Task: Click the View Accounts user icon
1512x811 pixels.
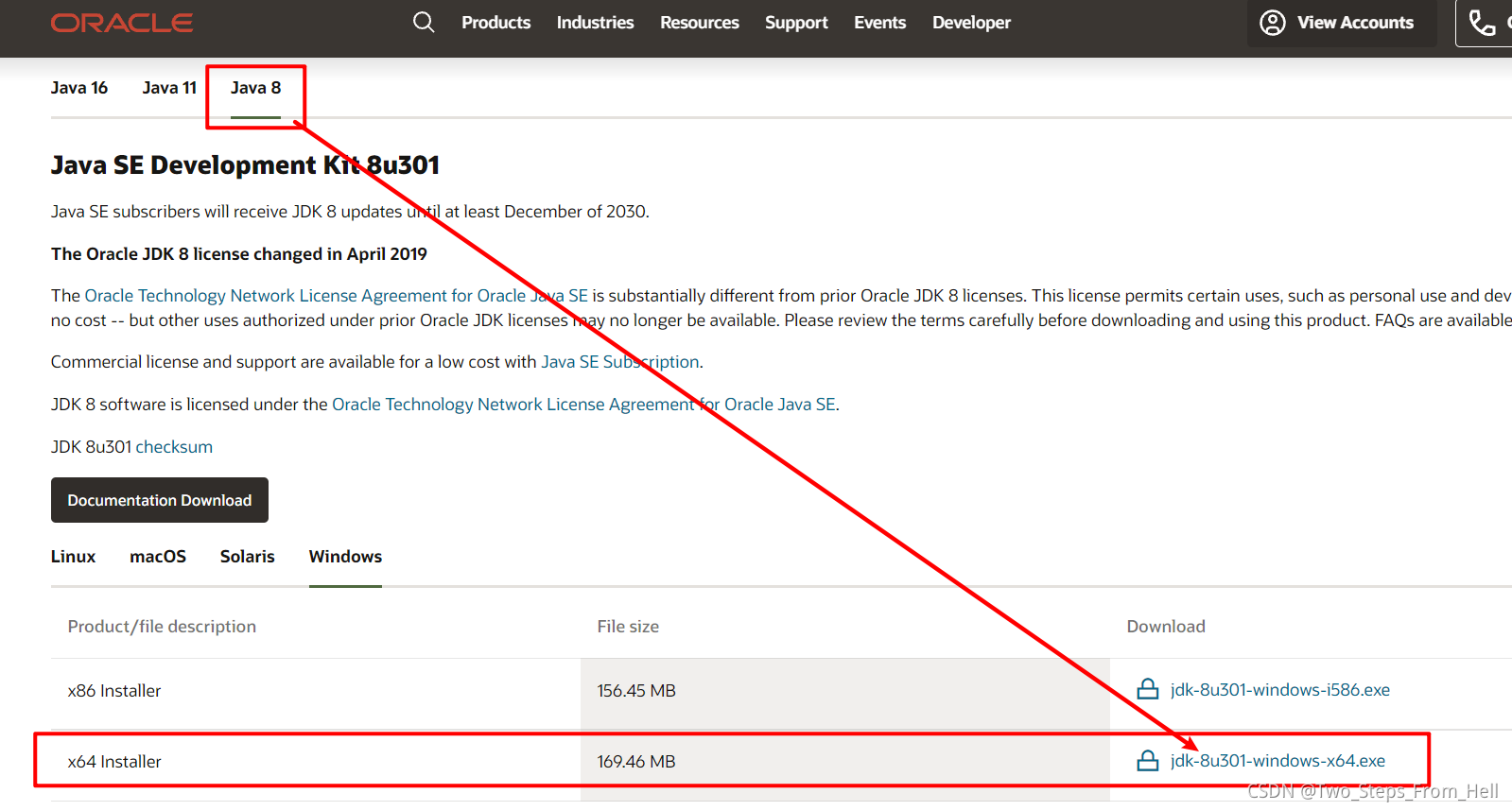Action: coord(1273,23)
